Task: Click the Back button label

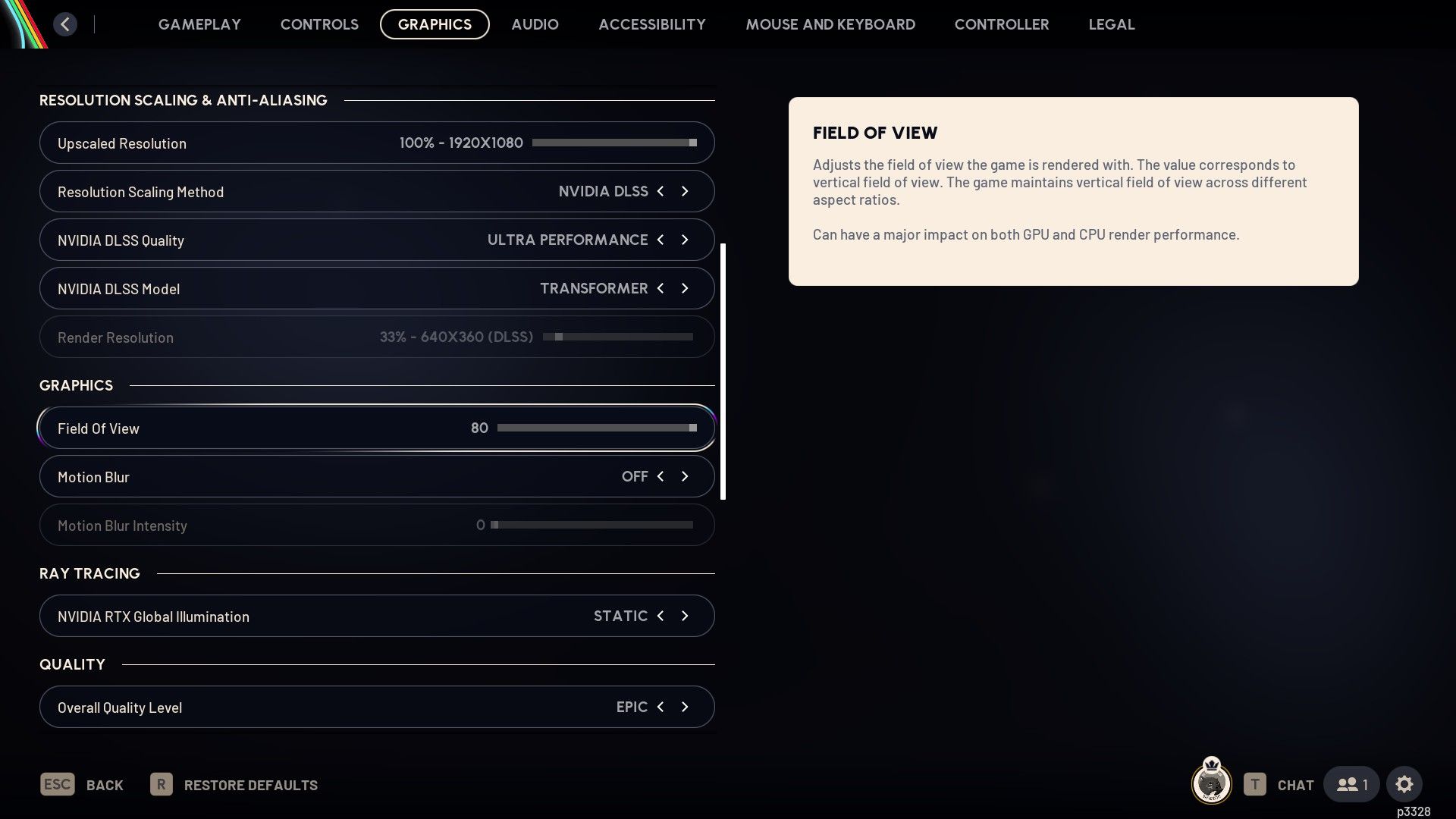Action: point(105,785)
